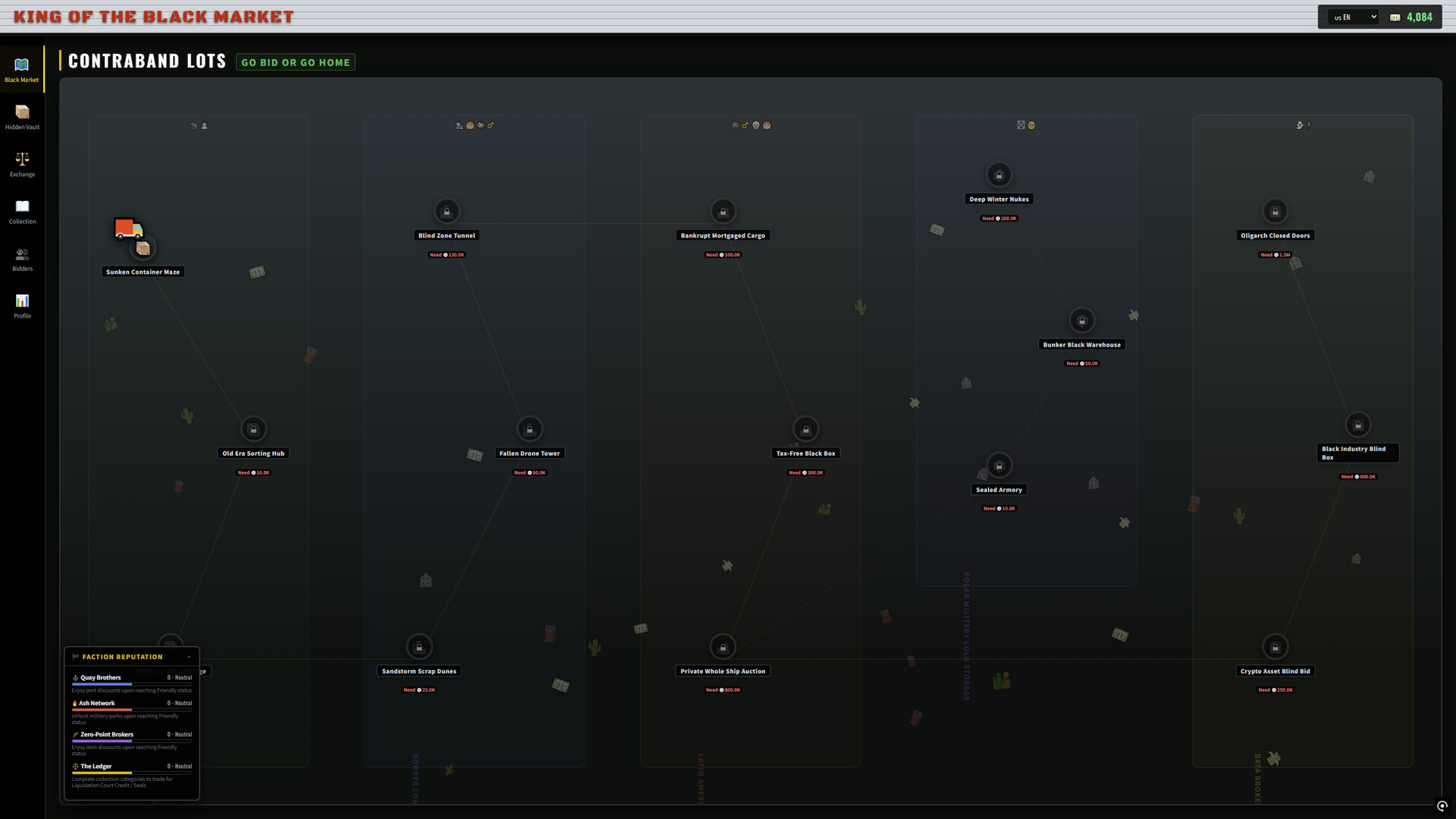Click the 'Need 120.0K' tag under Blind Zone Tunnel
The image size is (1456, 819).
coord(447,255)
